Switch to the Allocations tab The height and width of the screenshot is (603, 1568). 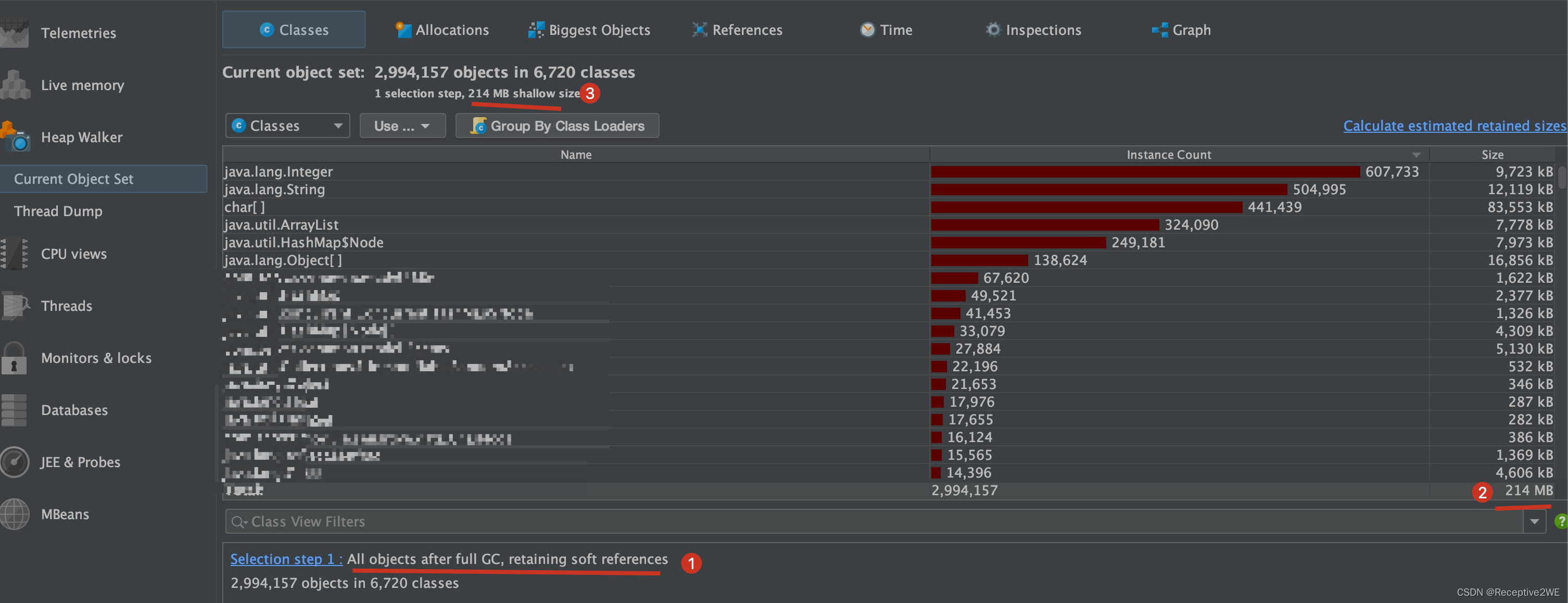pos(442,30)
